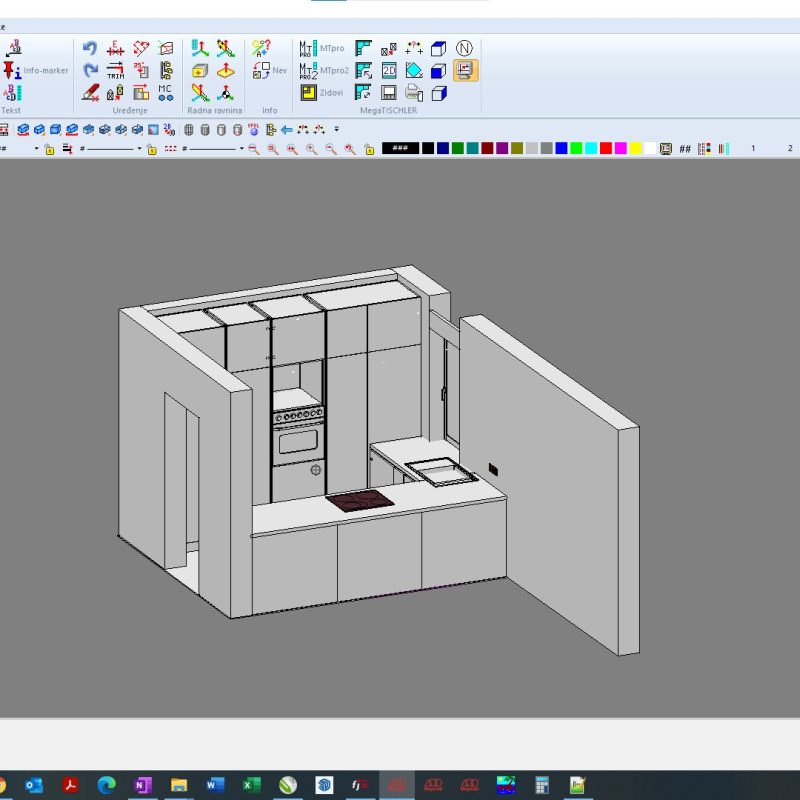Click the 2D view icon
This screenshot has height=800, width=800.
point(389,71)
